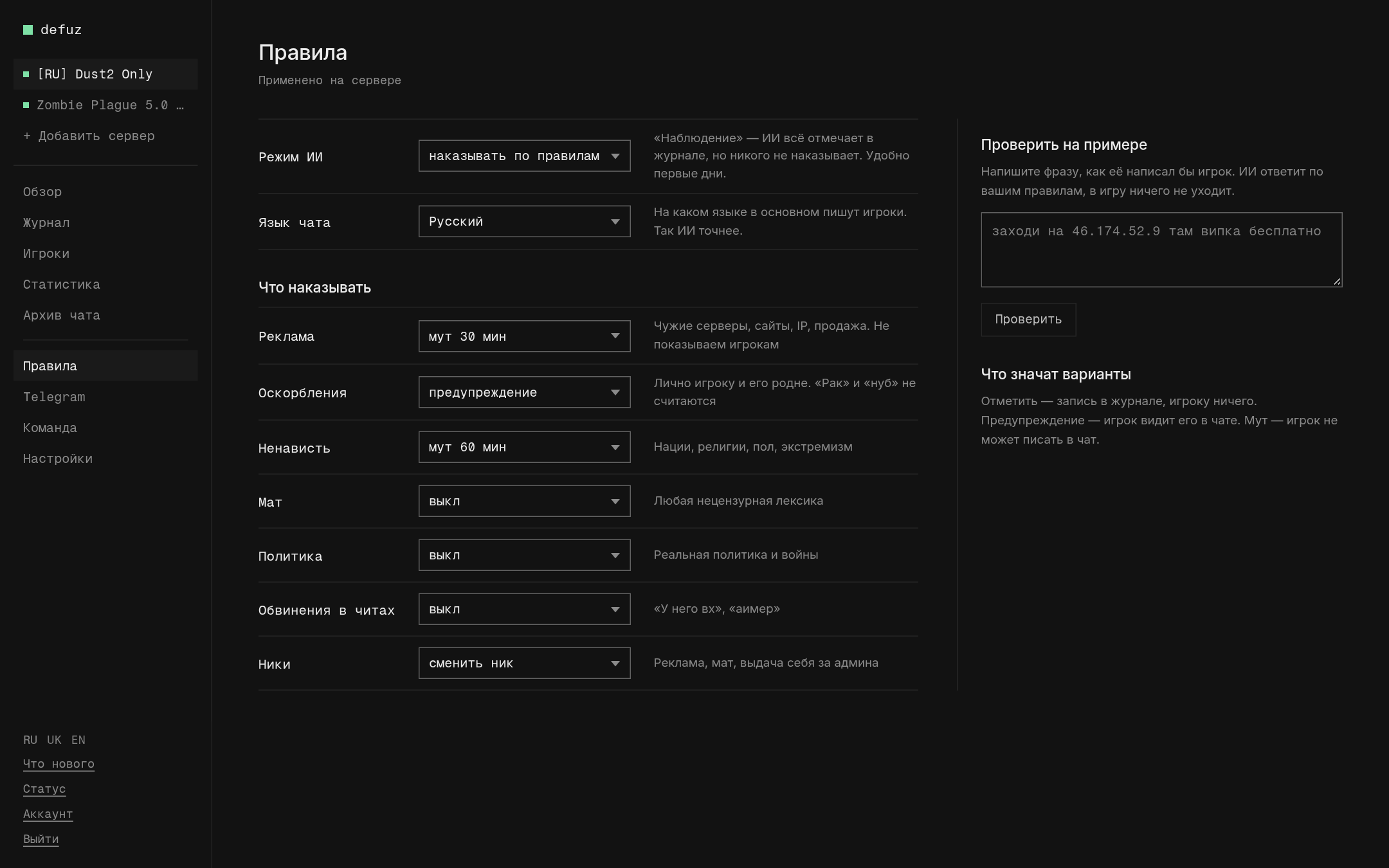Open the Статус link

44,789
